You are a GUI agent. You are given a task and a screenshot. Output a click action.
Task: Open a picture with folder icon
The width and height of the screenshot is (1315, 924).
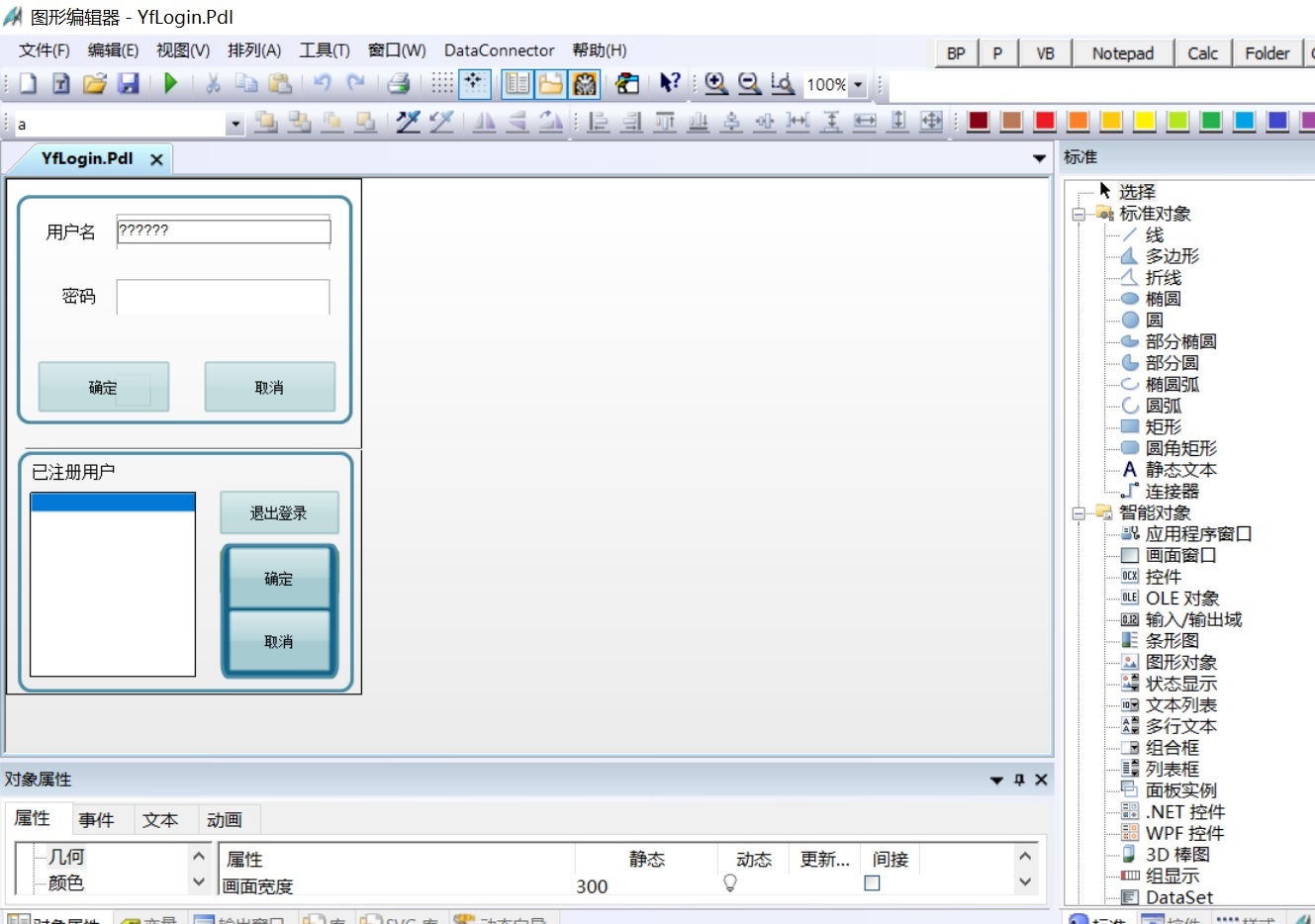[x=95, y=84]
